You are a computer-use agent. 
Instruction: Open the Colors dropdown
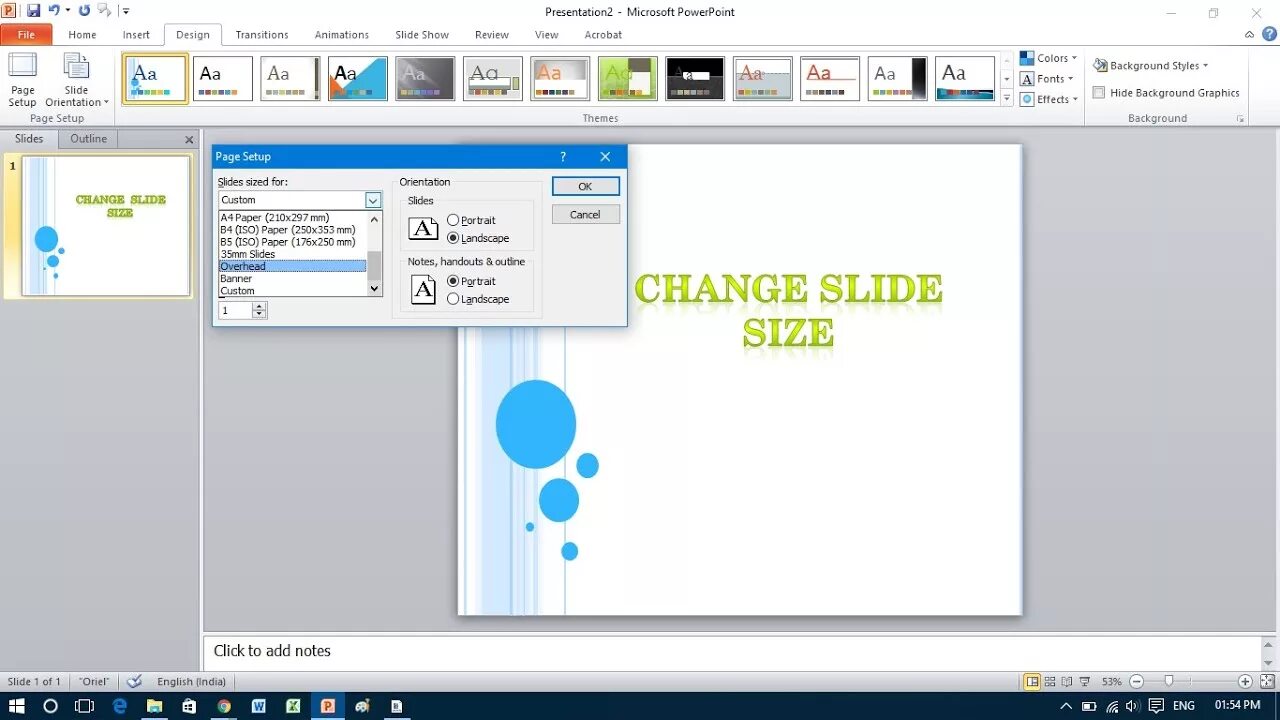(1048, 58)
